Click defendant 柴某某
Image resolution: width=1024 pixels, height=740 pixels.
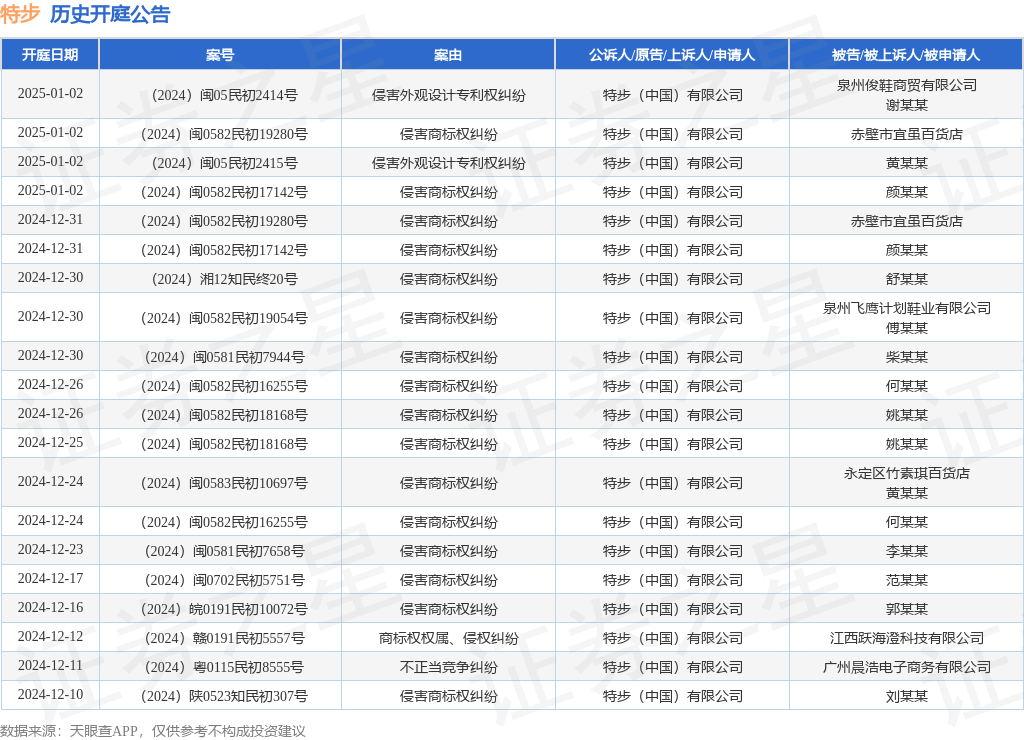point(906,357)
